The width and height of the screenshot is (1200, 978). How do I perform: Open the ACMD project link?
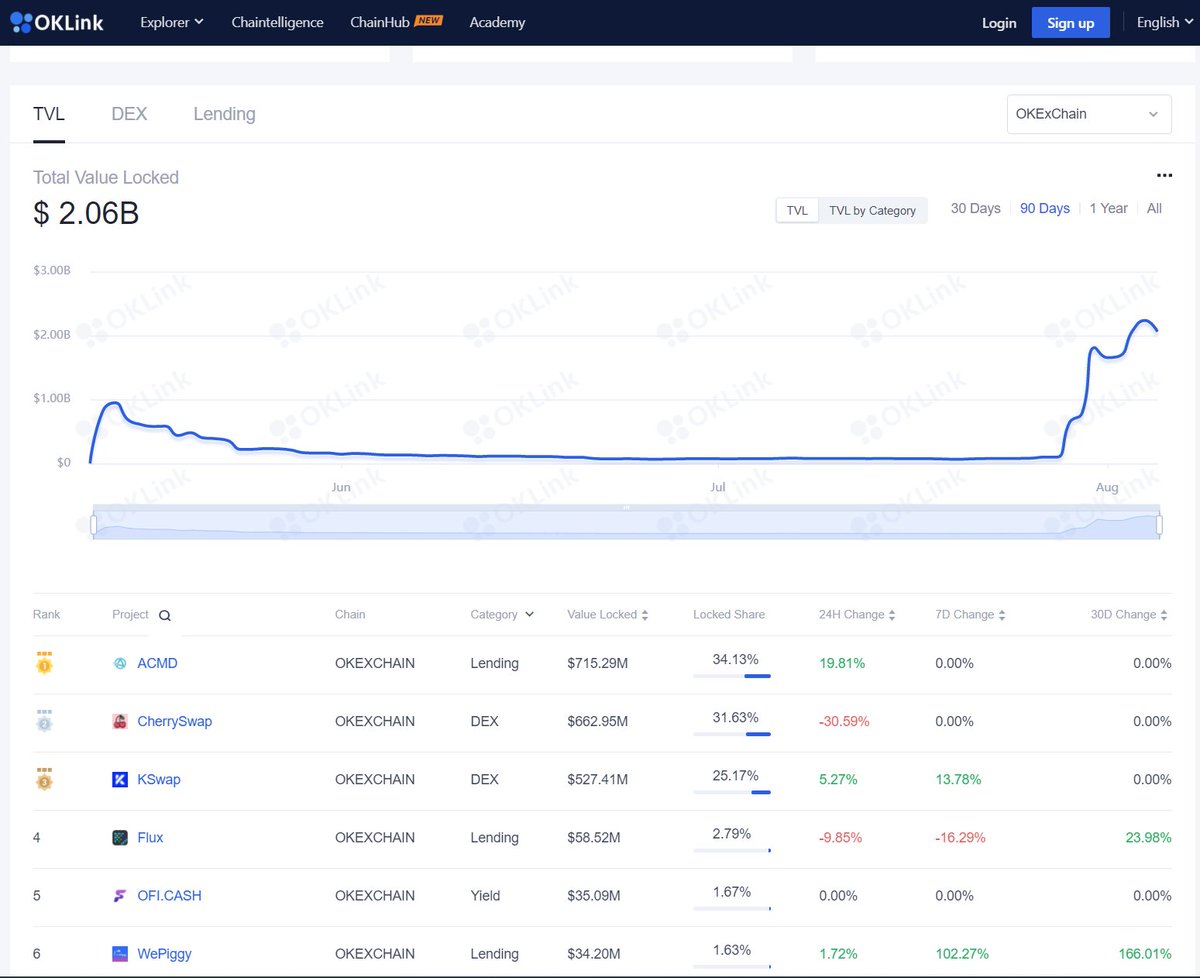click(157, 663)
